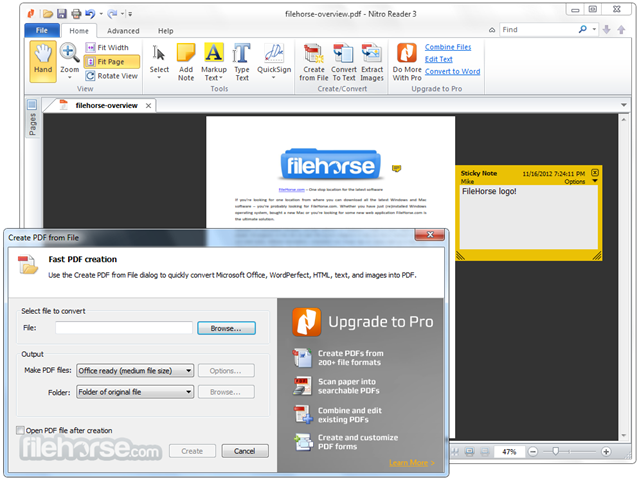Enable Open PDF file after creation

20,430
